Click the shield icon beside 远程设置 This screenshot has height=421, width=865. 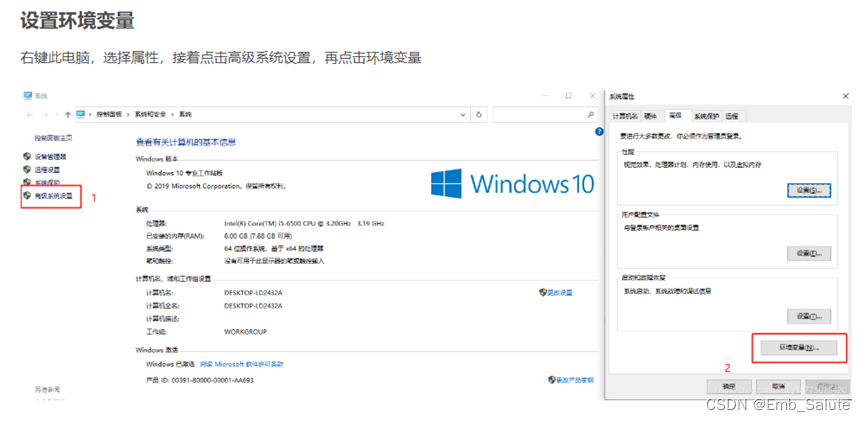coord(26,169)
